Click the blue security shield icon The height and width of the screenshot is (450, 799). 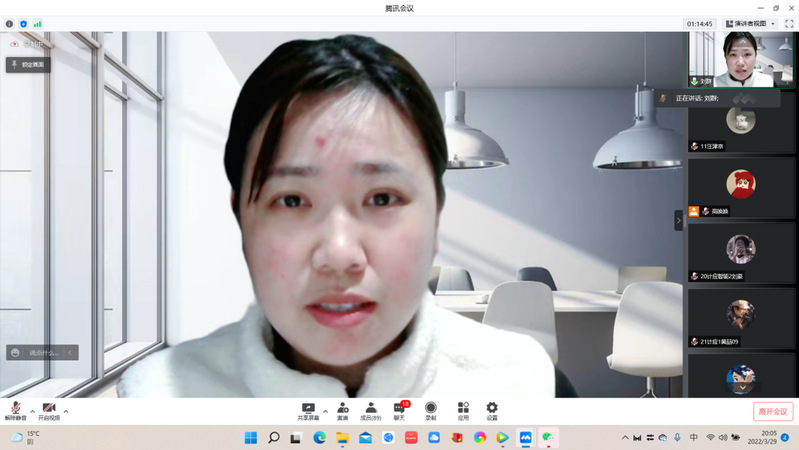[23, 23]
